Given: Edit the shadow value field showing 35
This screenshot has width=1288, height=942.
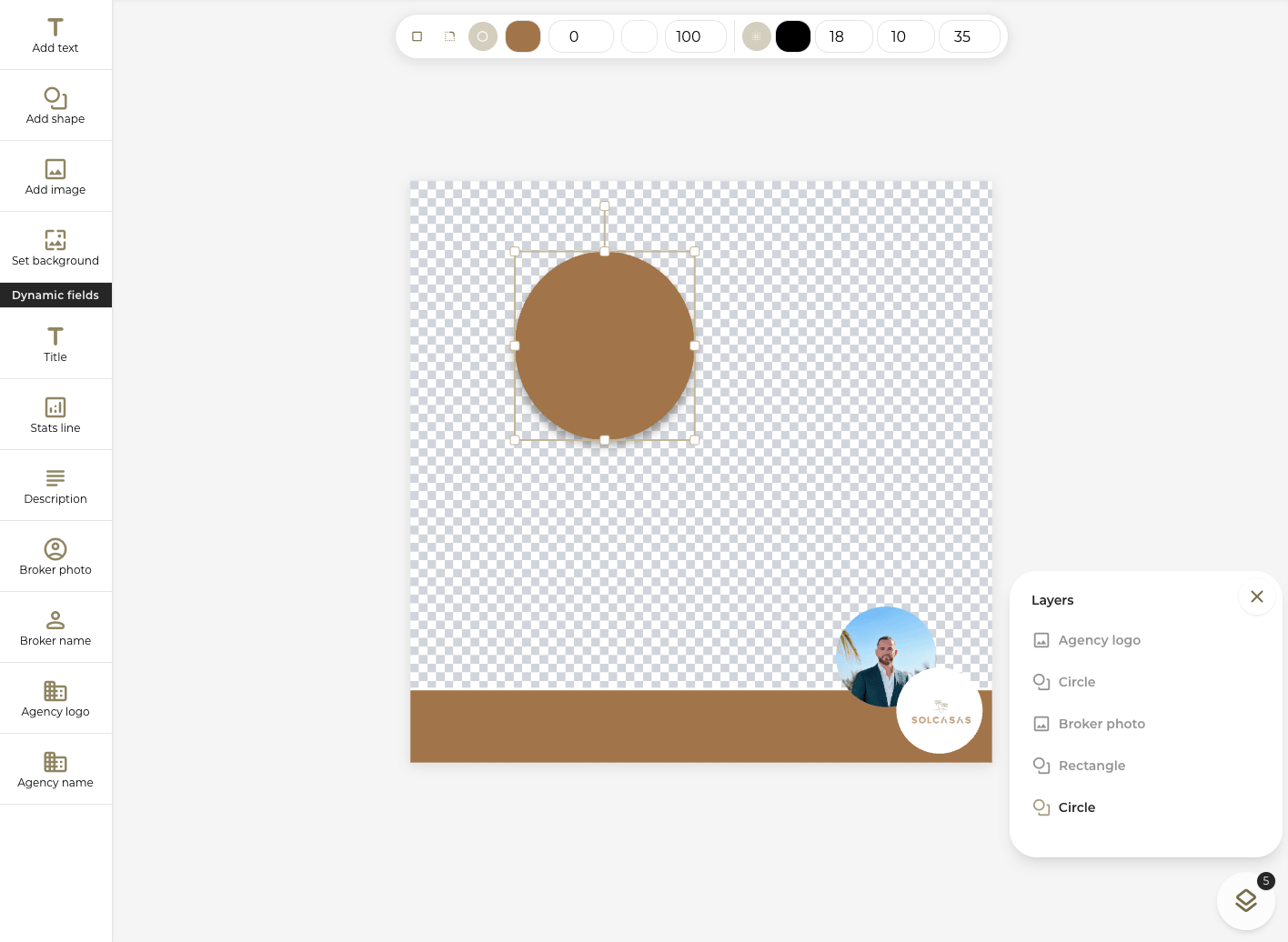Looking at the screenshot, I should pyautogui.click(x=970, y=36).
